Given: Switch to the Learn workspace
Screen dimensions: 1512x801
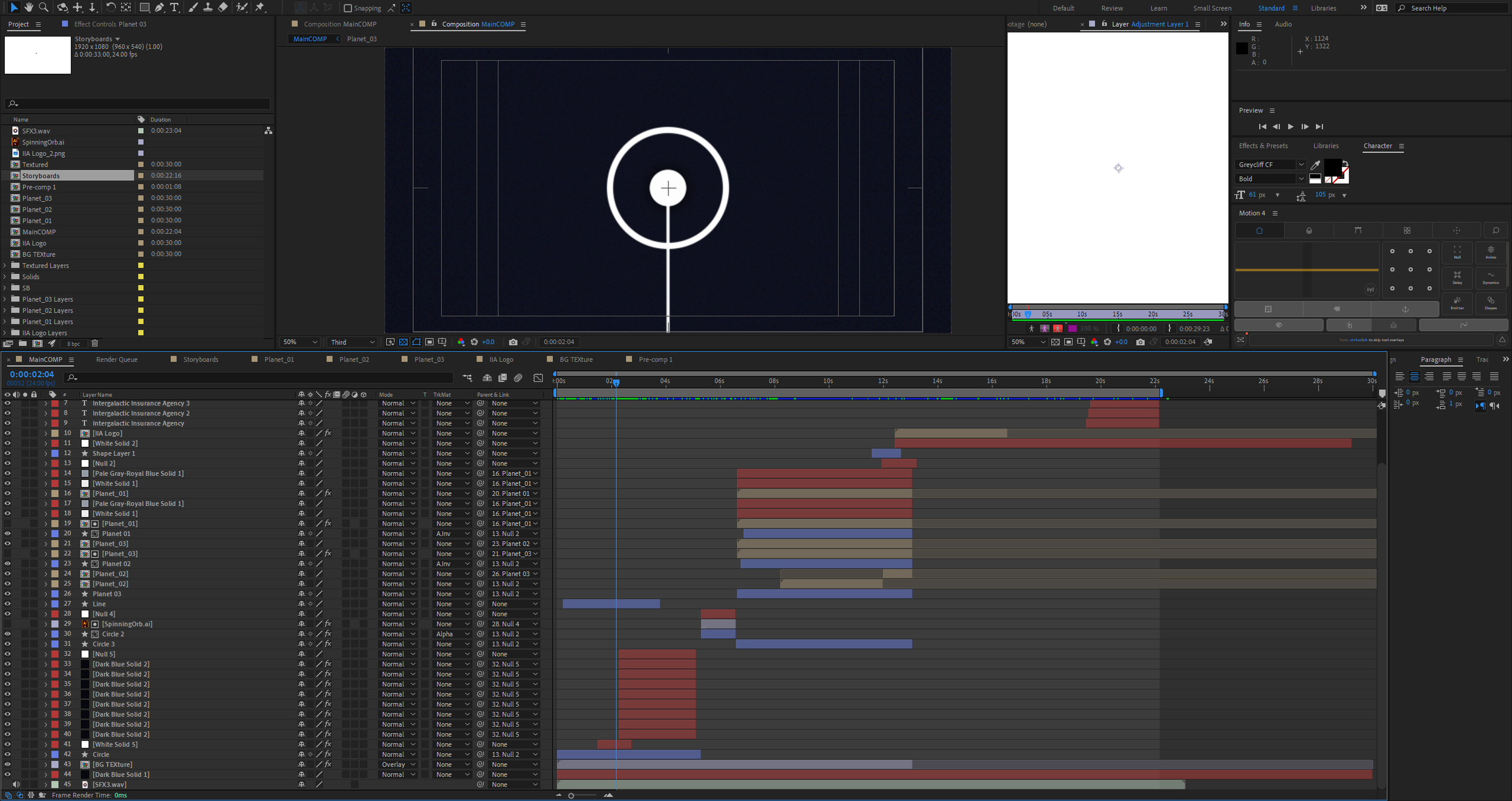Looking at the screenshot, I should [1158, 8].
